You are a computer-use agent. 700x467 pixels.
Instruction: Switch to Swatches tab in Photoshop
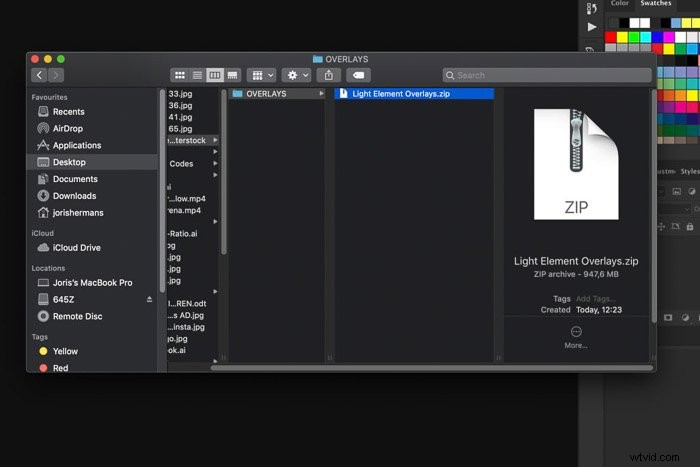tap(656, 3)
